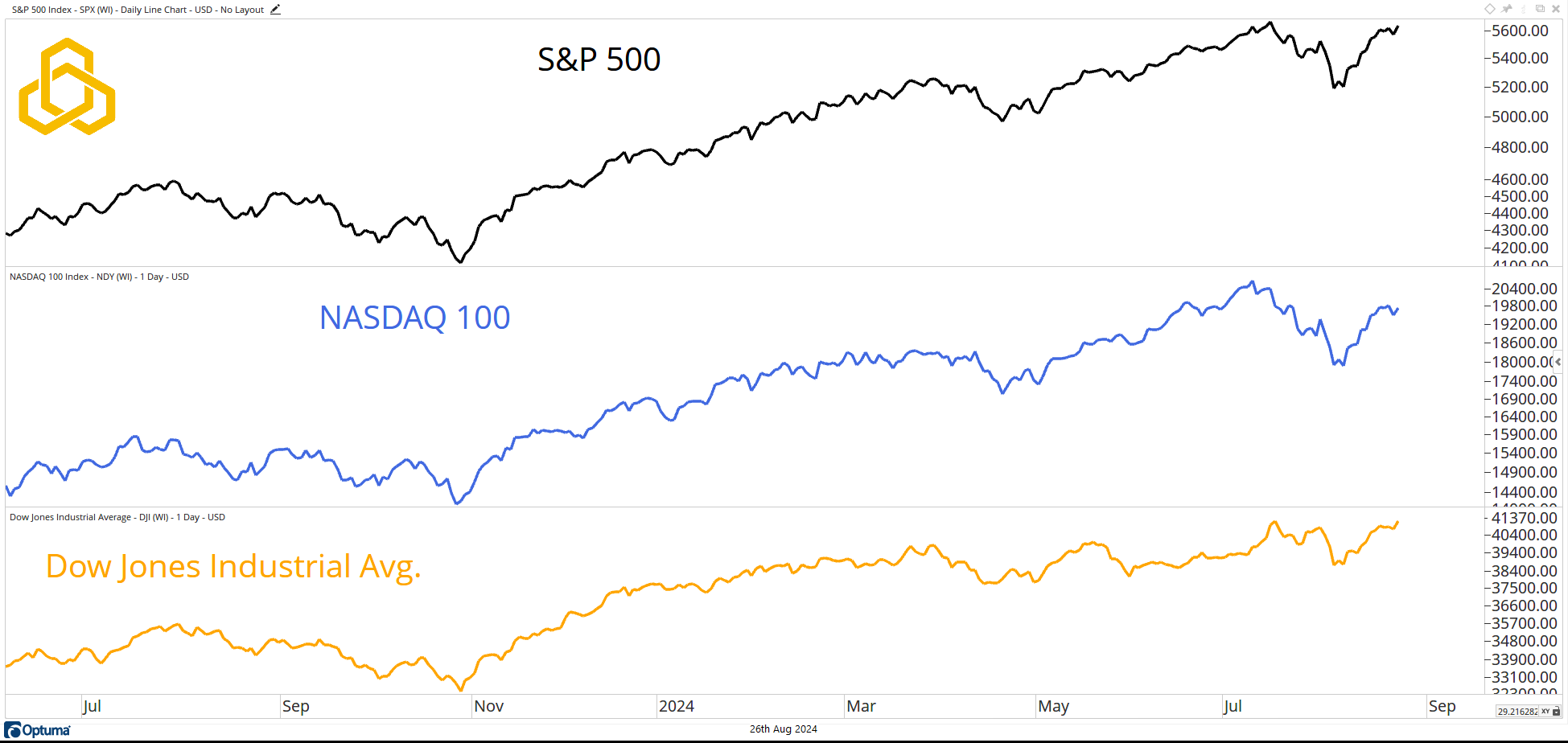This screenshot has height=743, width=1568.
Task: Click the 26th Aug 2024 date label
Action: pos(783,729)
